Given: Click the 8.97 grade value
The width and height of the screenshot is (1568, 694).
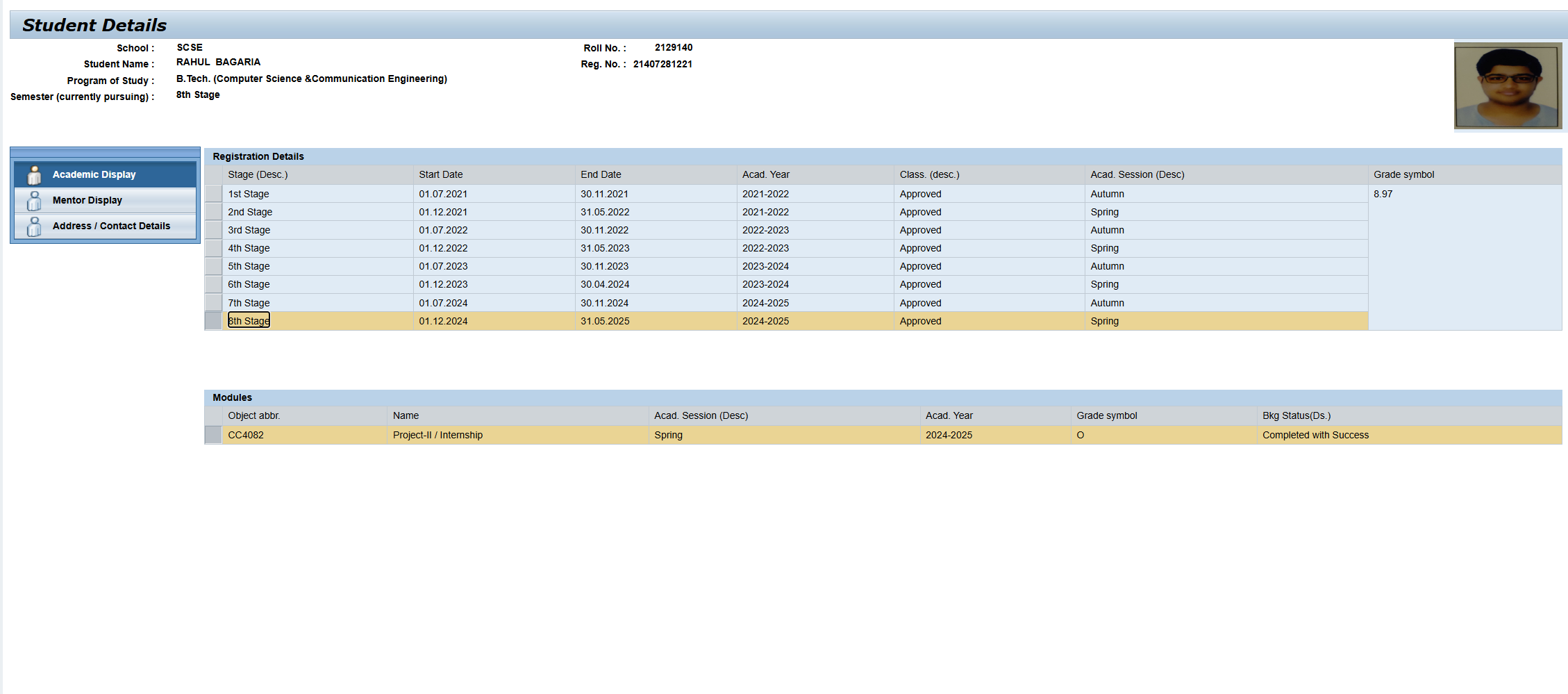Looking at the screenshot, I should (1383, 194).
